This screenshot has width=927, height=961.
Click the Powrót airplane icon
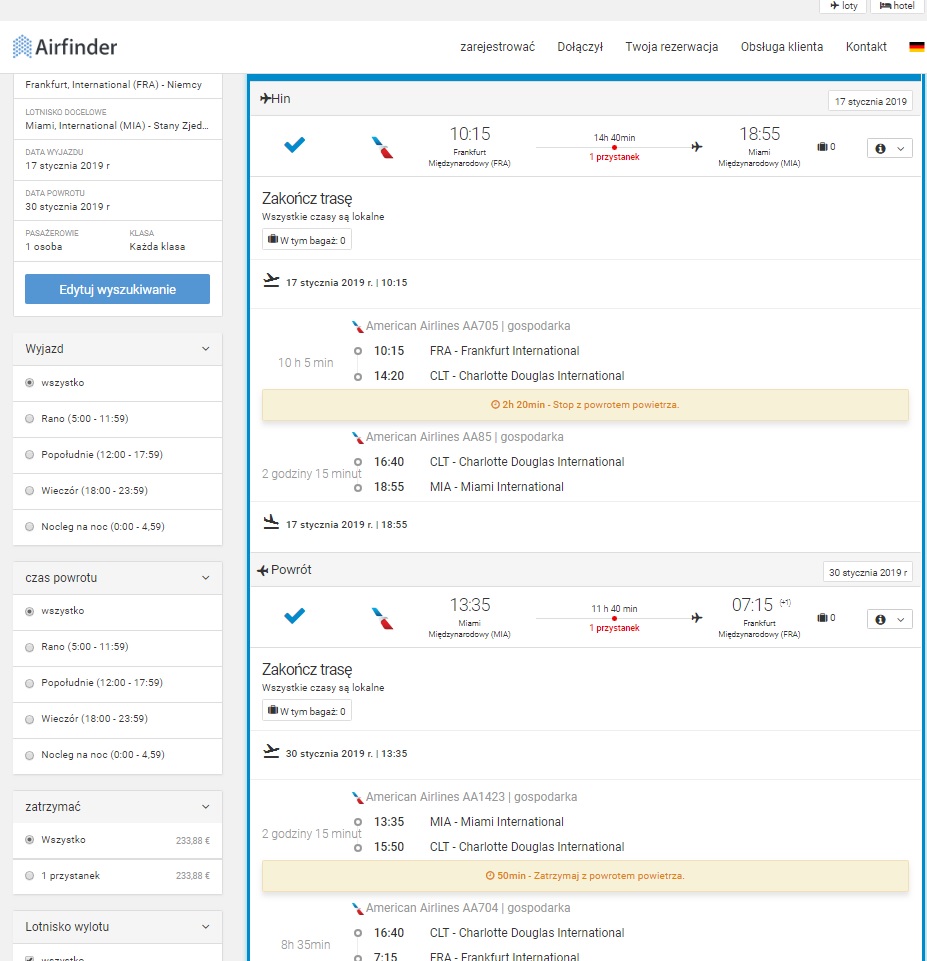263,570
